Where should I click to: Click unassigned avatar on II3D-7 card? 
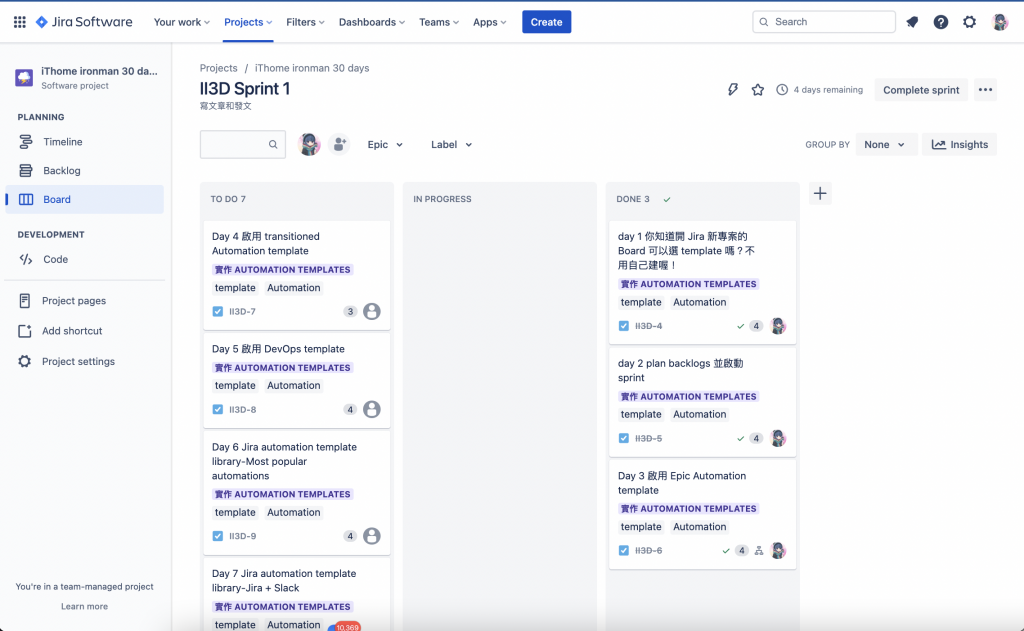(x=372, y=312)
